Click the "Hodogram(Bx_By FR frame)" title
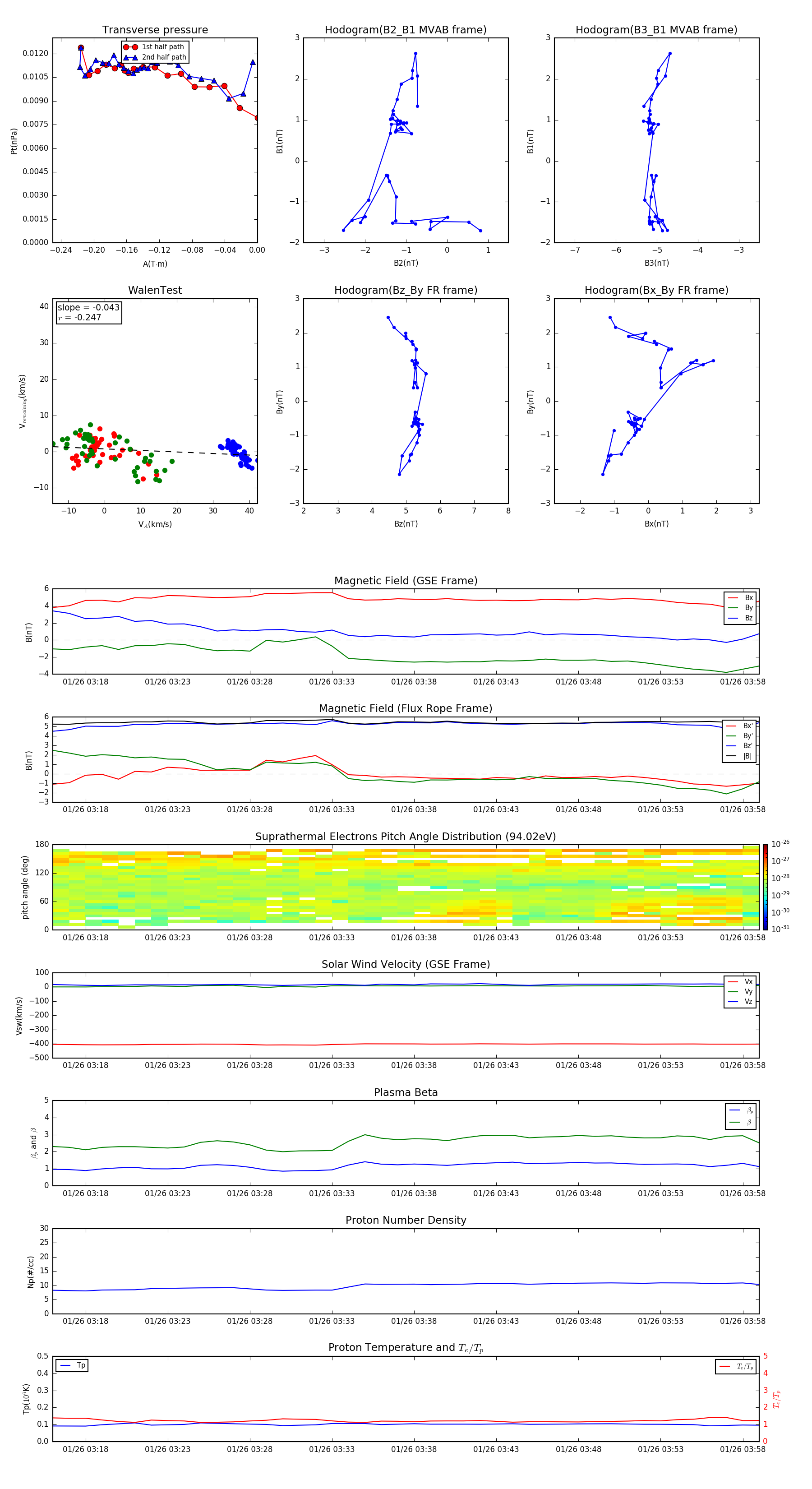The width and height of the screenshot is (812, 1489). coord(656,290)
